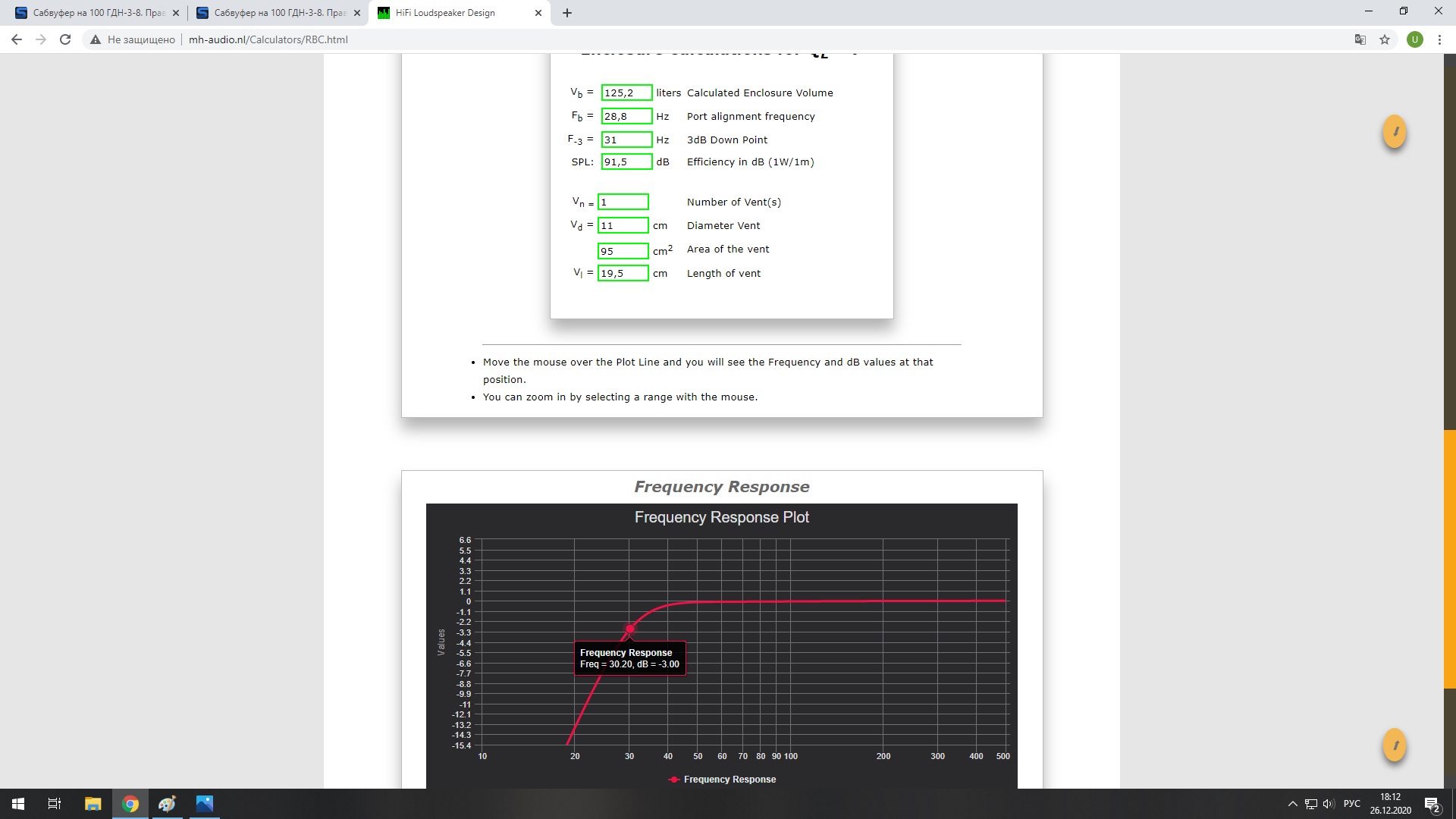Click the Number of Vents field
The width and height of the screenshot is (1456, 819).
point(623,202)
